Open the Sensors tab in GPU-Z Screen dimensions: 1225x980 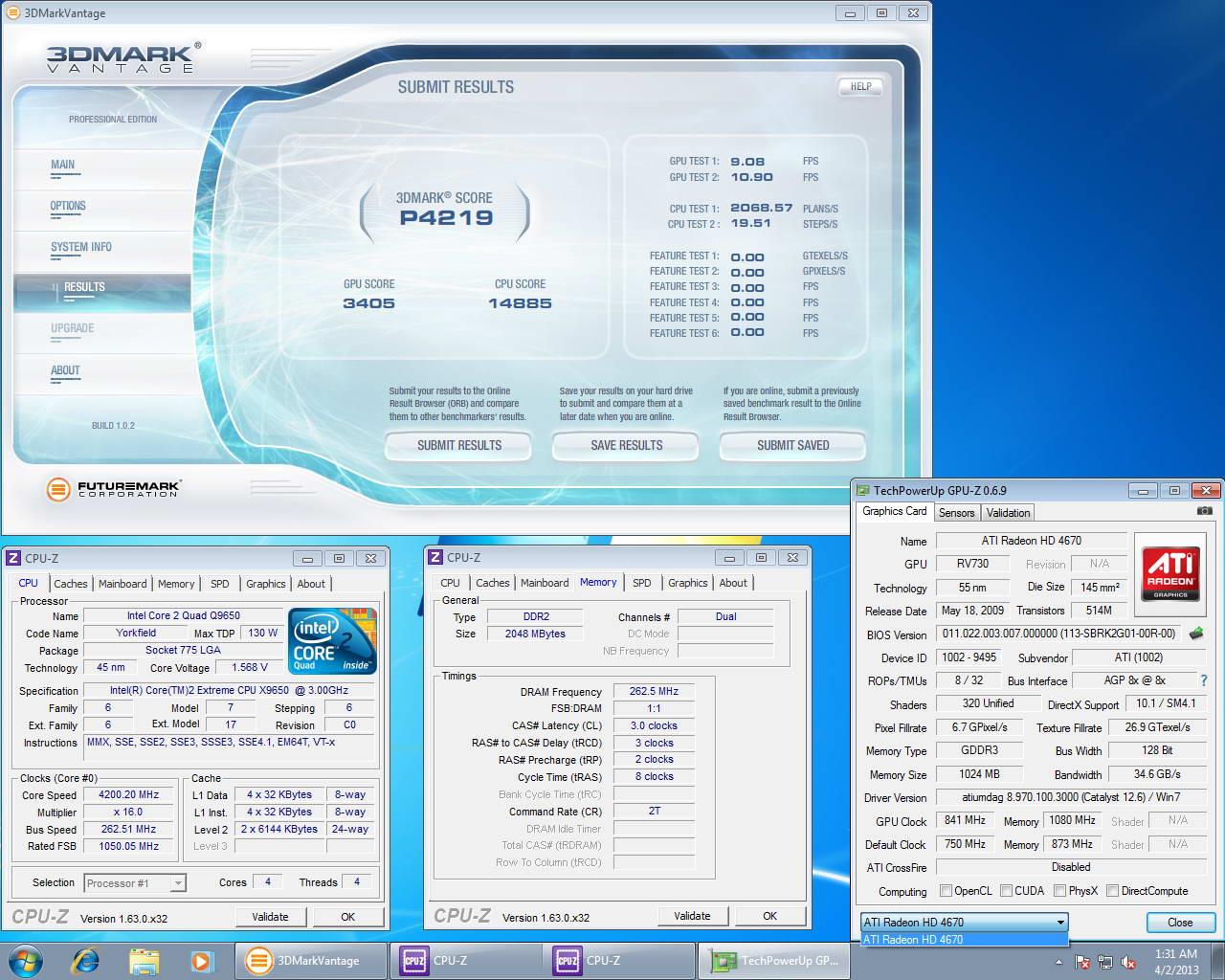[x=956, y=513]
